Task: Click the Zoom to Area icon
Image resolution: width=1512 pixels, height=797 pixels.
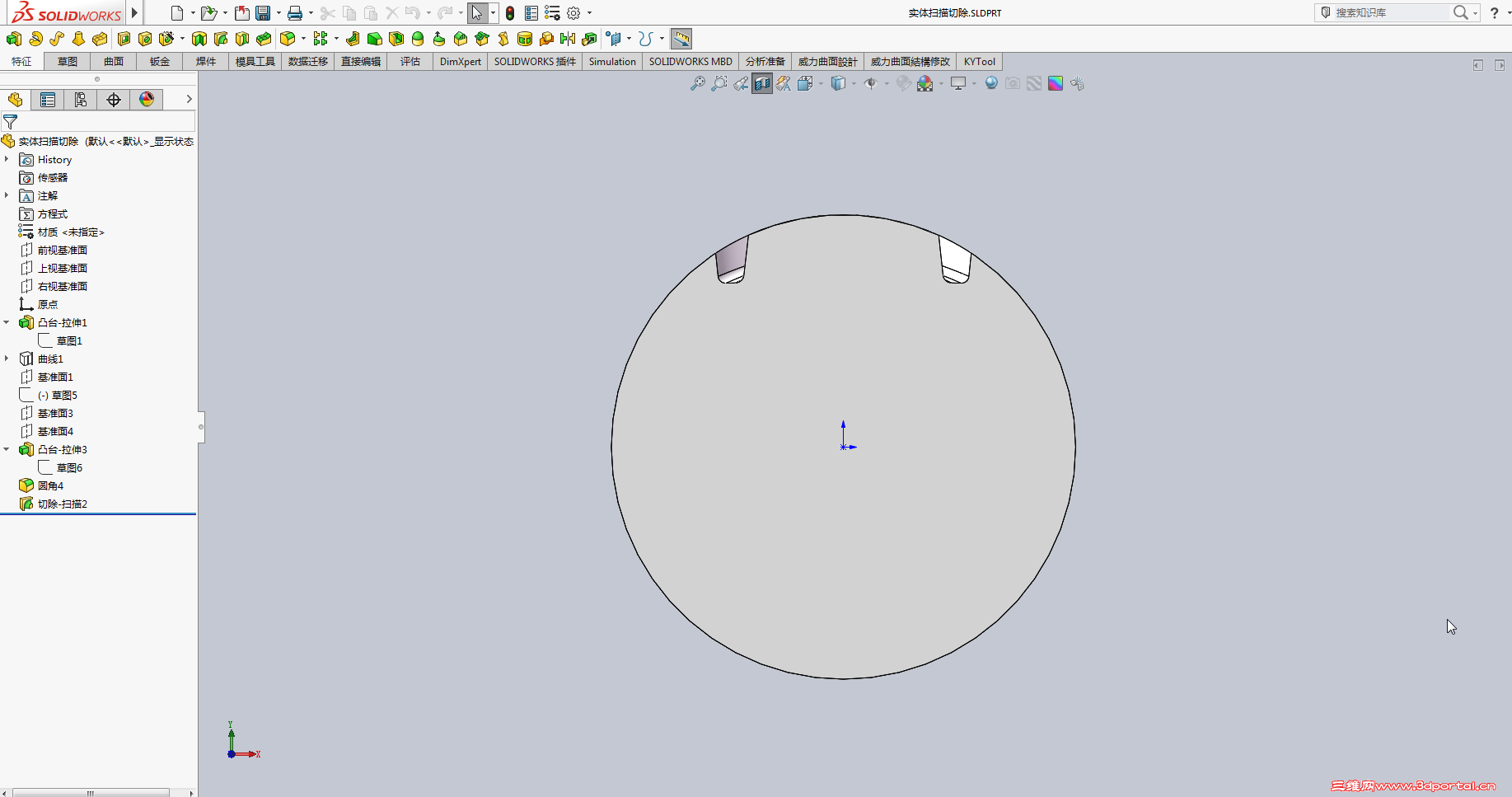Action: coord(719,83)
